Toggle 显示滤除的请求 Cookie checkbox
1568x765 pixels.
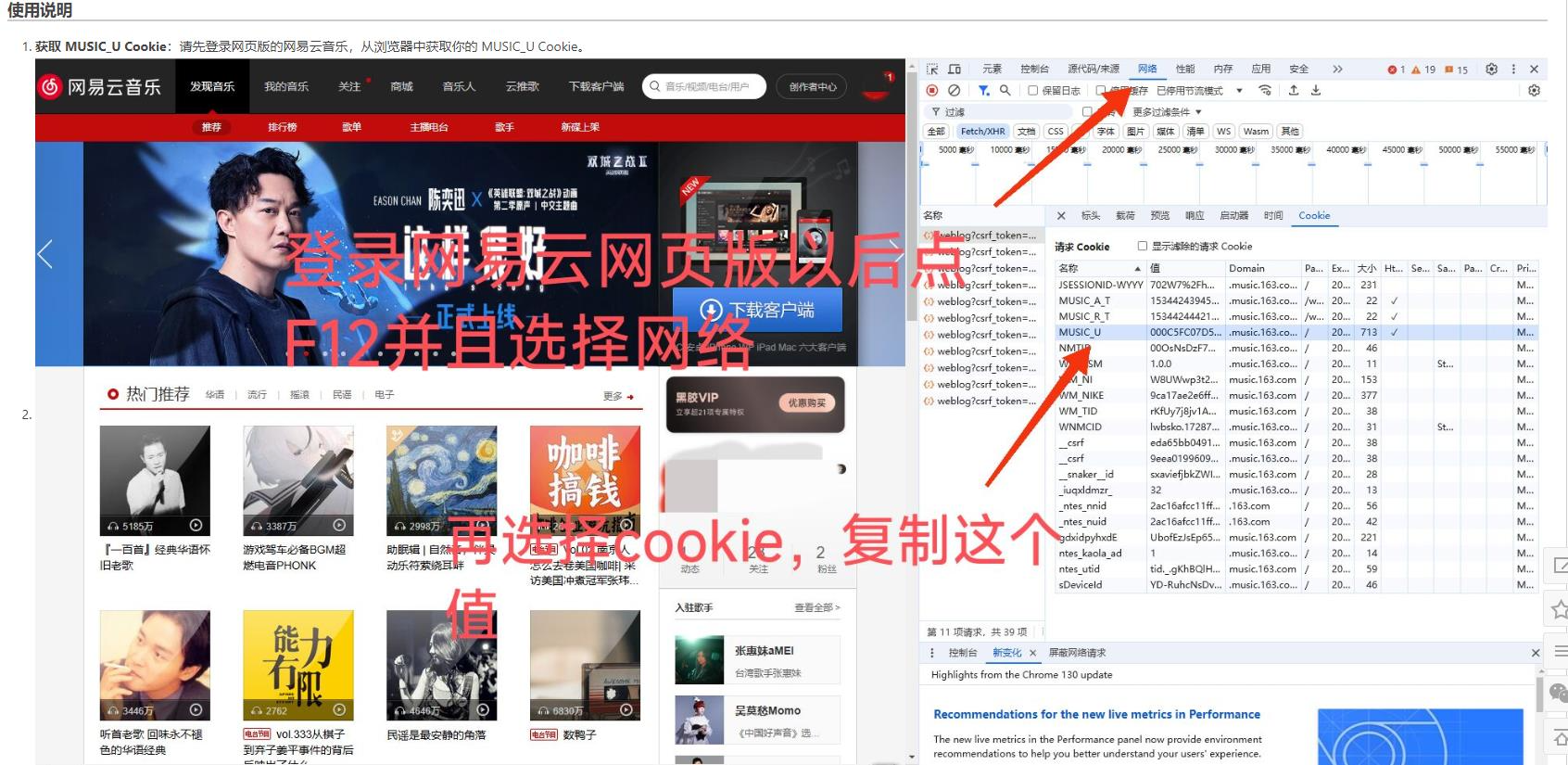pyautogui.click(x=1143, y=246)
